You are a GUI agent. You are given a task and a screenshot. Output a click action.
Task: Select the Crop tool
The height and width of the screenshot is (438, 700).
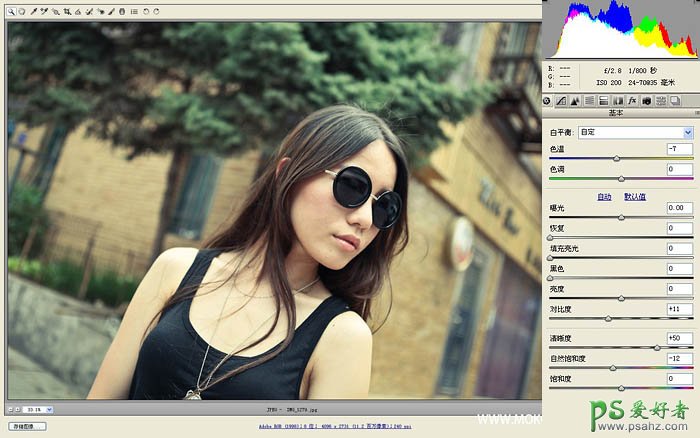tap(67, 11)
